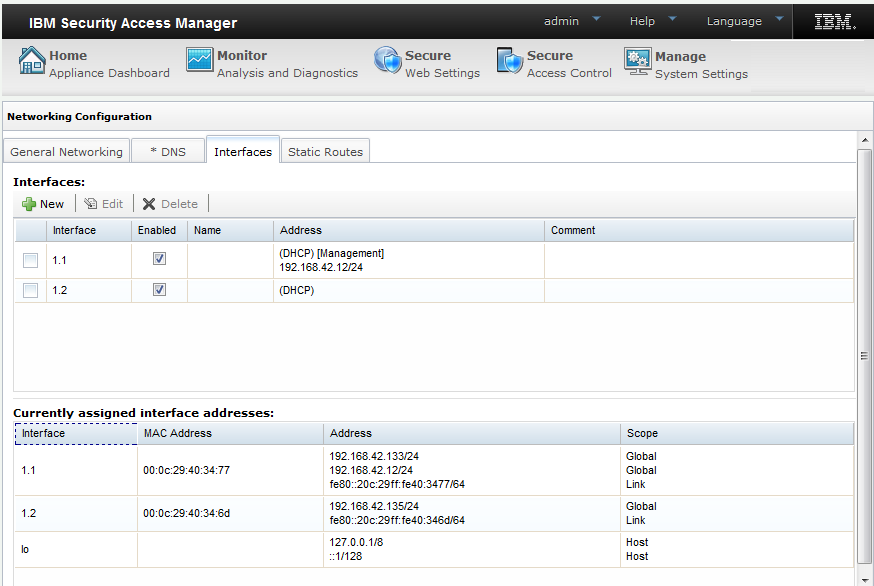Open the Home Appliance Dashboard
874x586 pixels.
tap(92, 61)
